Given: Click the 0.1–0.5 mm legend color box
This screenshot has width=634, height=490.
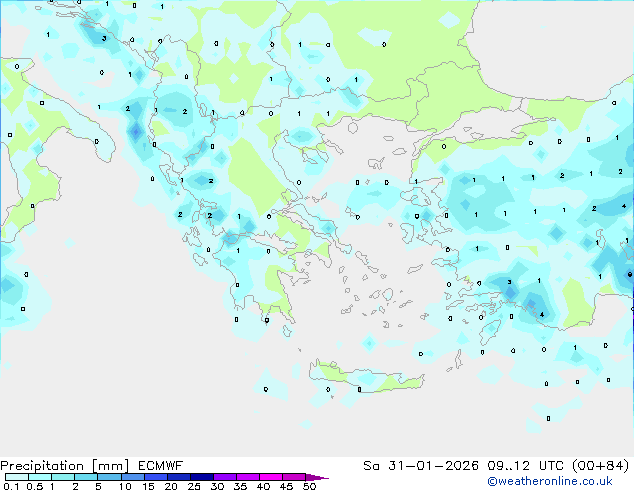Looking at the screenshot, I should tap(17, 477).
